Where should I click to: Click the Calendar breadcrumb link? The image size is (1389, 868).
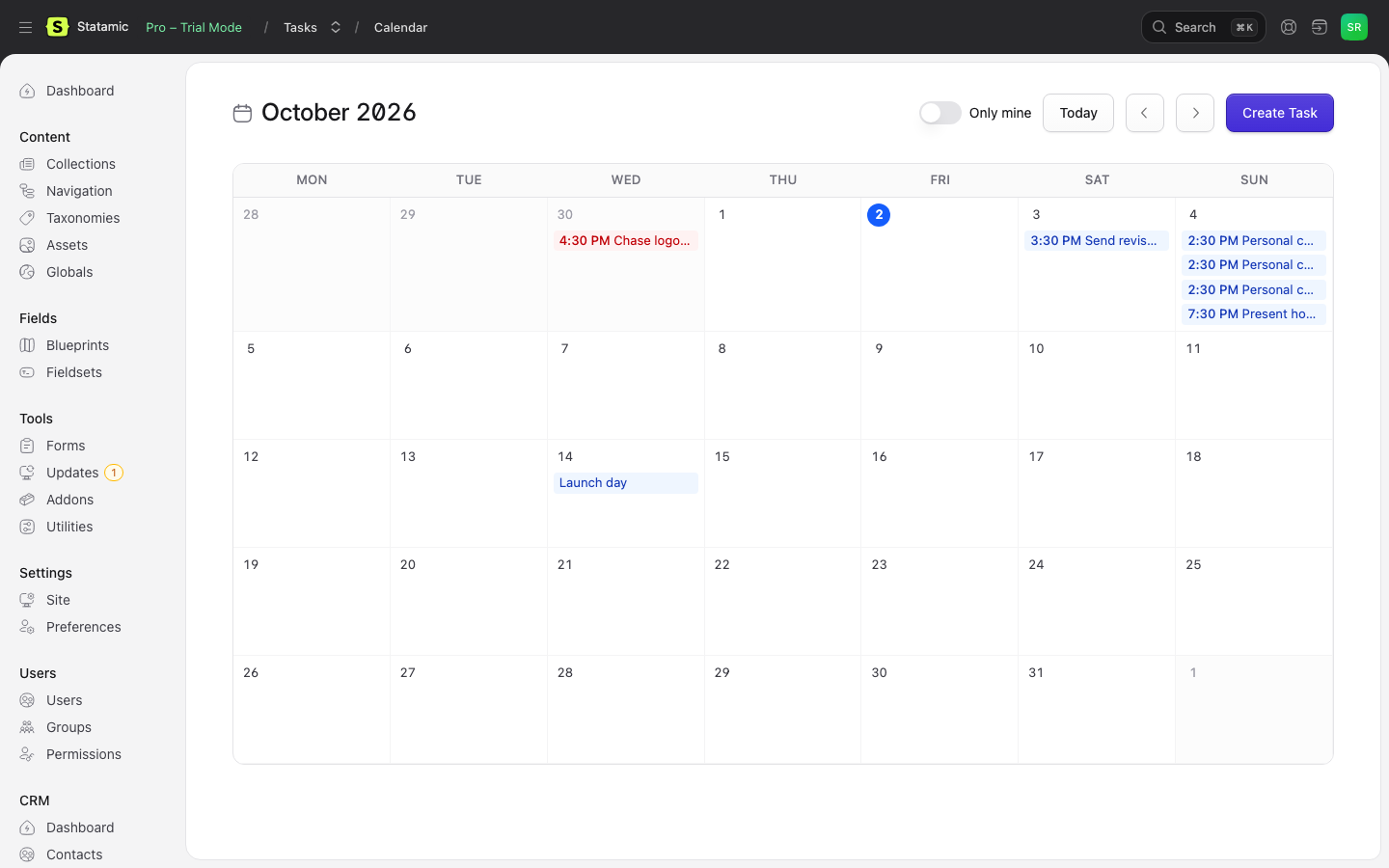tap(400, 27)
